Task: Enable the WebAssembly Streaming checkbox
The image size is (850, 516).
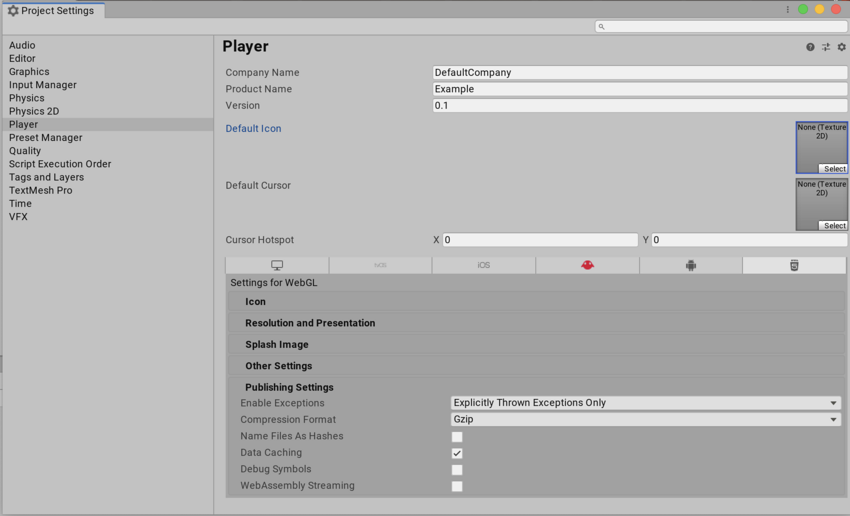Action: coord(457,486)
